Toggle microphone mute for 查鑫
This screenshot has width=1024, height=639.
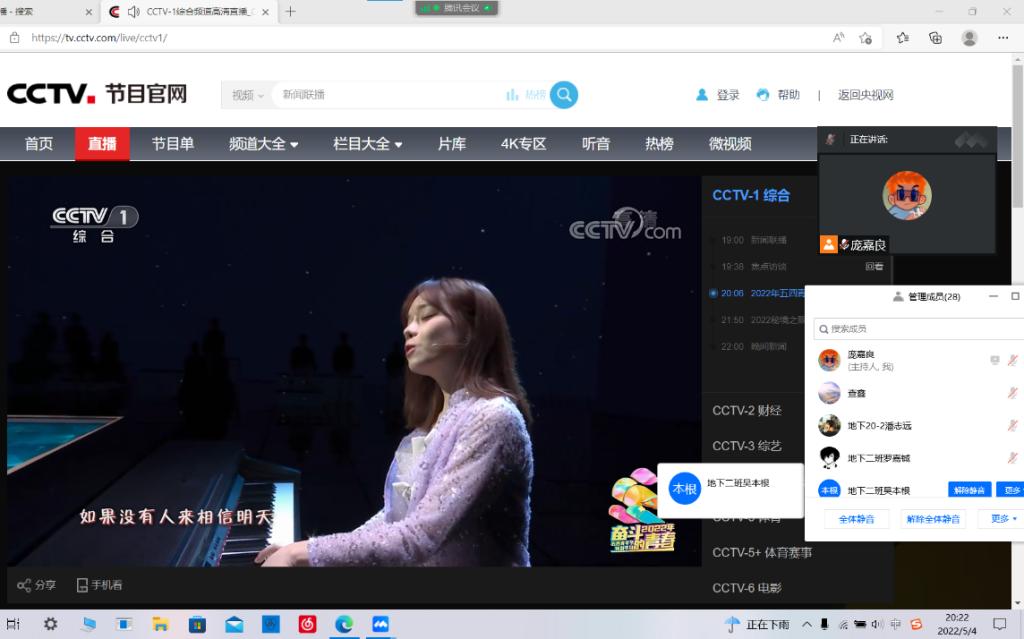point(1012,393)
